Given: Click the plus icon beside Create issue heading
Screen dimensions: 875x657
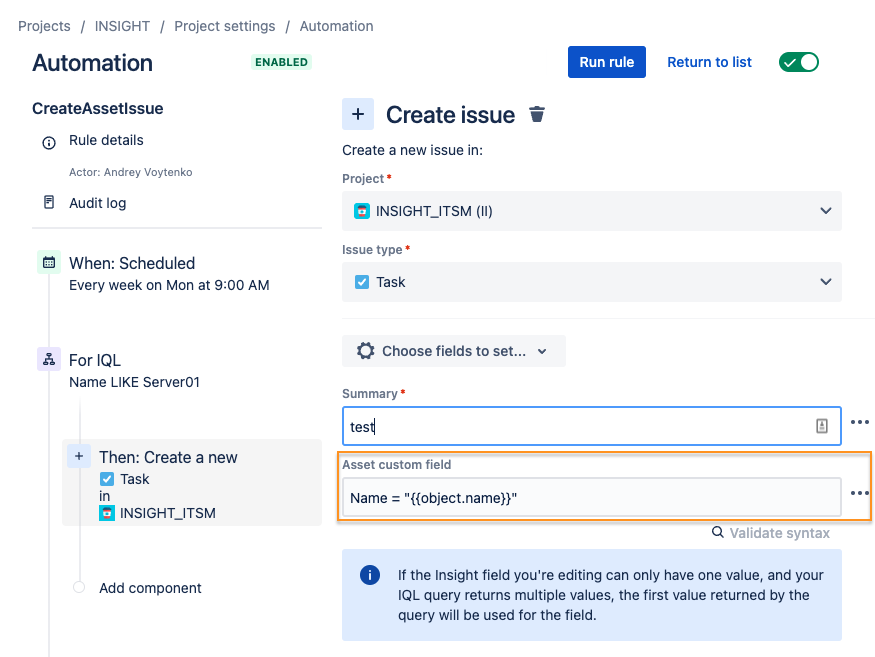Looking at the screenshot, I should (x=358, y=114).
